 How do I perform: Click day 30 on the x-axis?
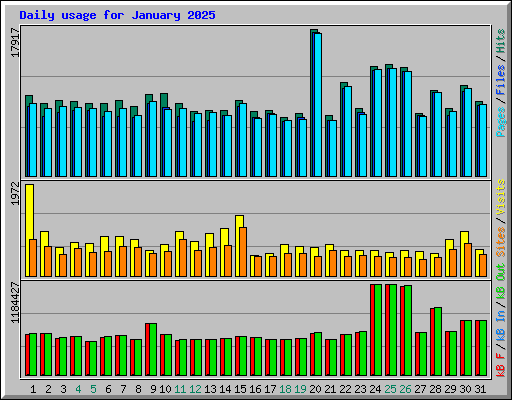point(465,389)
